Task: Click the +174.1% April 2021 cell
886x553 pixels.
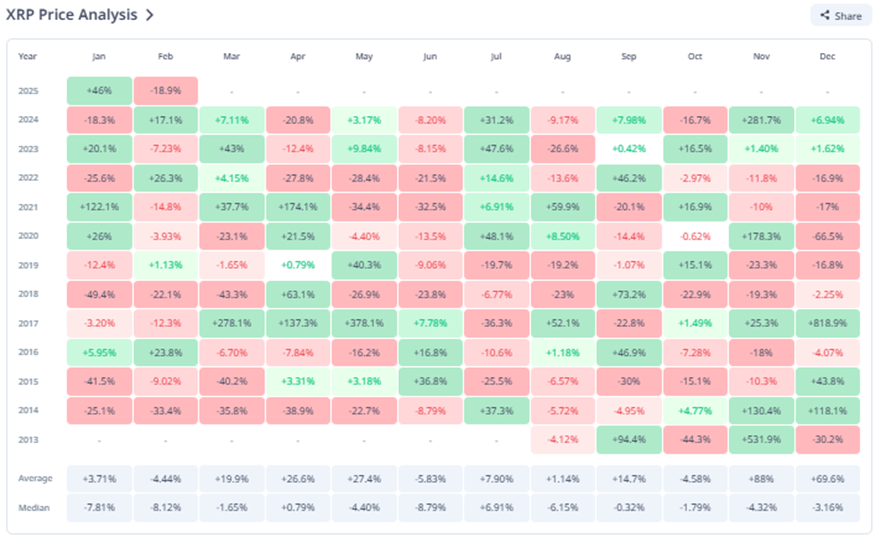Action: pos(298,207)
